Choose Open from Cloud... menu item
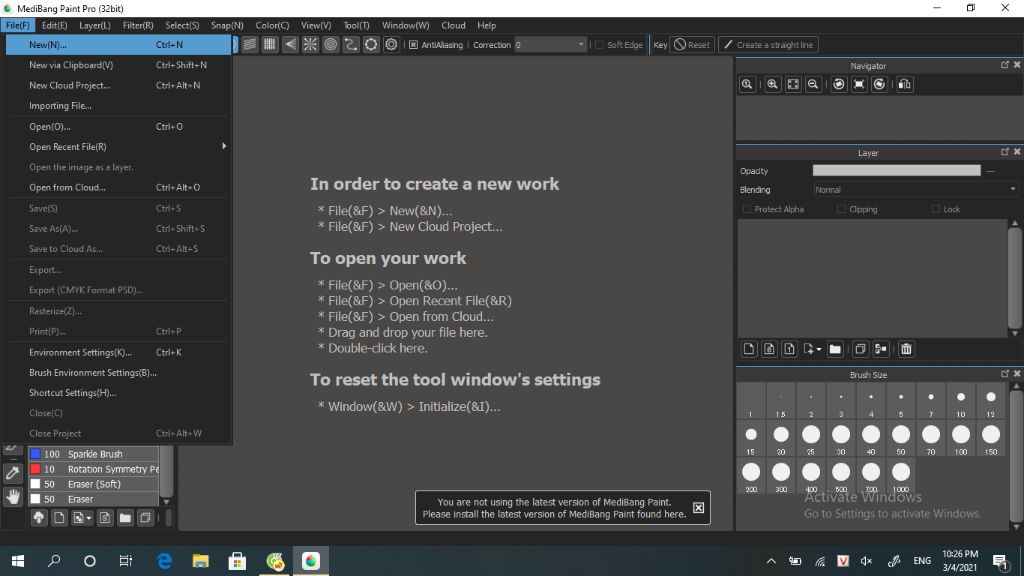1024x576 pixels. [119, 187]
